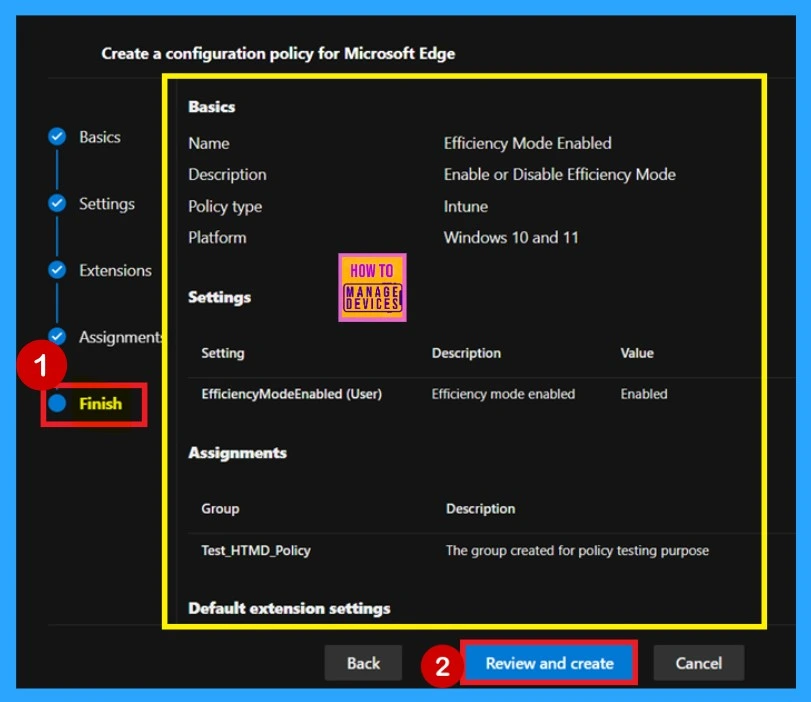Go to the Settings wizard step
The height and width of the screenshot is (702, 811).
click(x=107, y=204)
